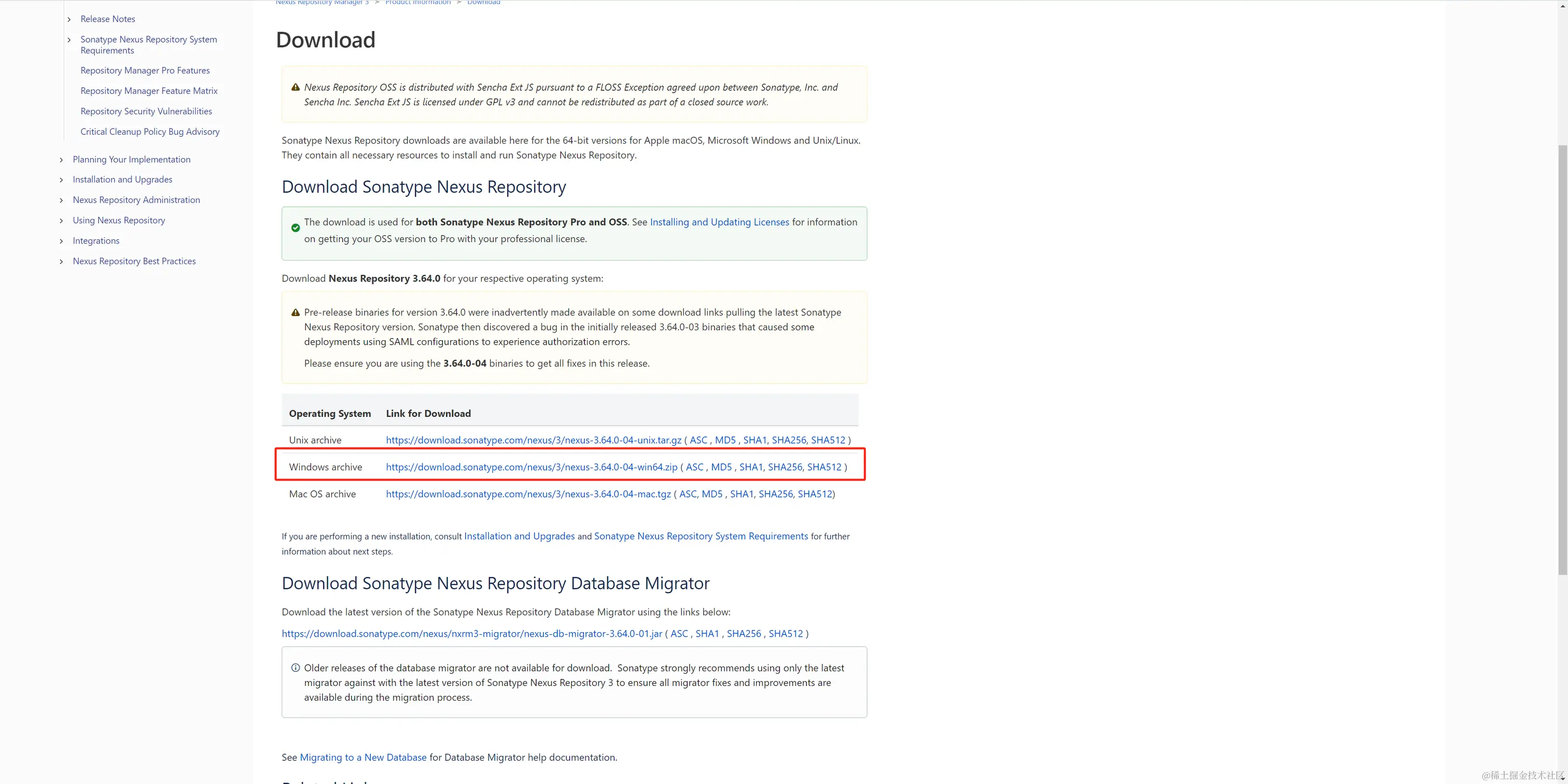Open the Nexus Repository Best Practices page
The width and height of the screenshot is (1568, 784).
coord(134,261)
